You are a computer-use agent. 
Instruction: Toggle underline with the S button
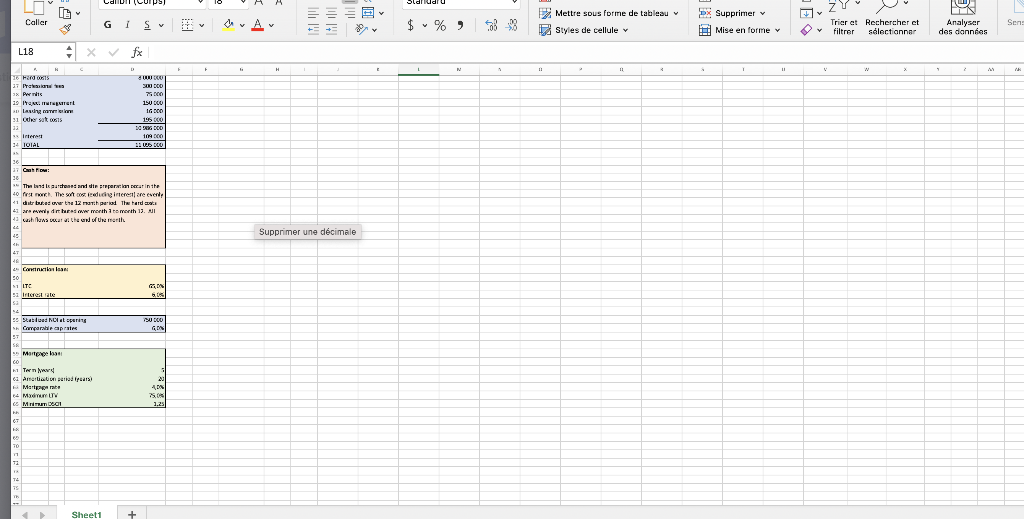point(147,25)
